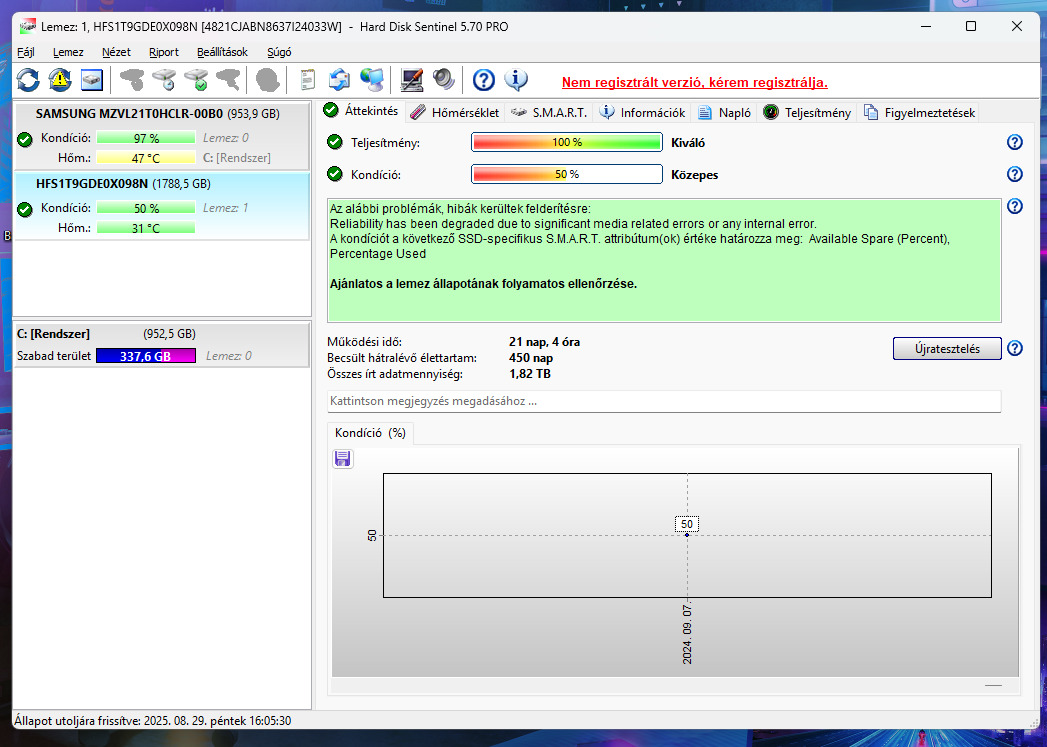Viewport: 1047px width, 747px height.
Task: Select the C: [Rendszer] partition entry
Action: pos(162,344)
